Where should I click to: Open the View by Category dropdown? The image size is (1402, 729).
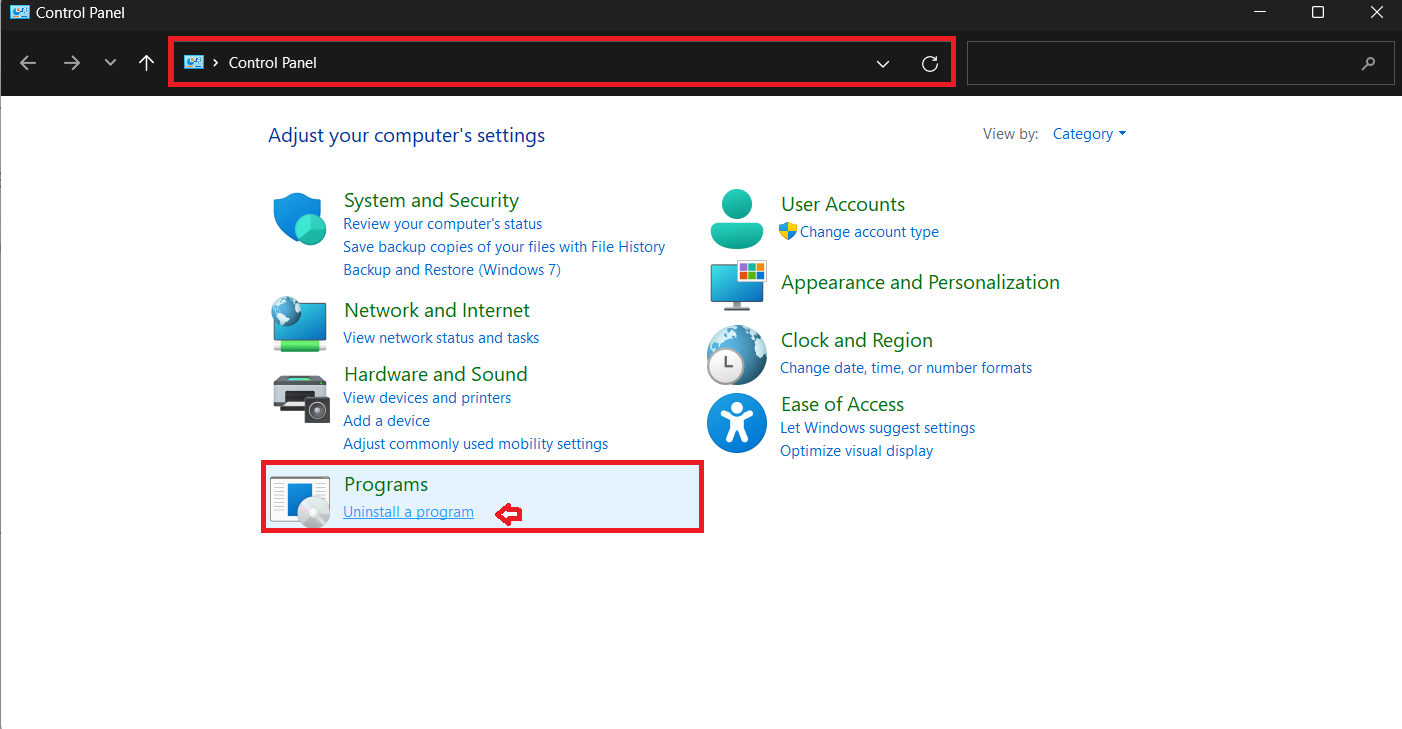1089,134
